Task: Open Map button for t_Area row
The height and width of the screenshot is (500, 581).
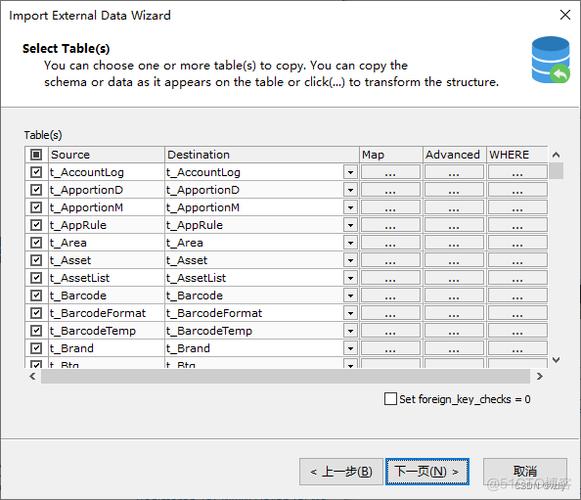Action: tap(391, 243)
